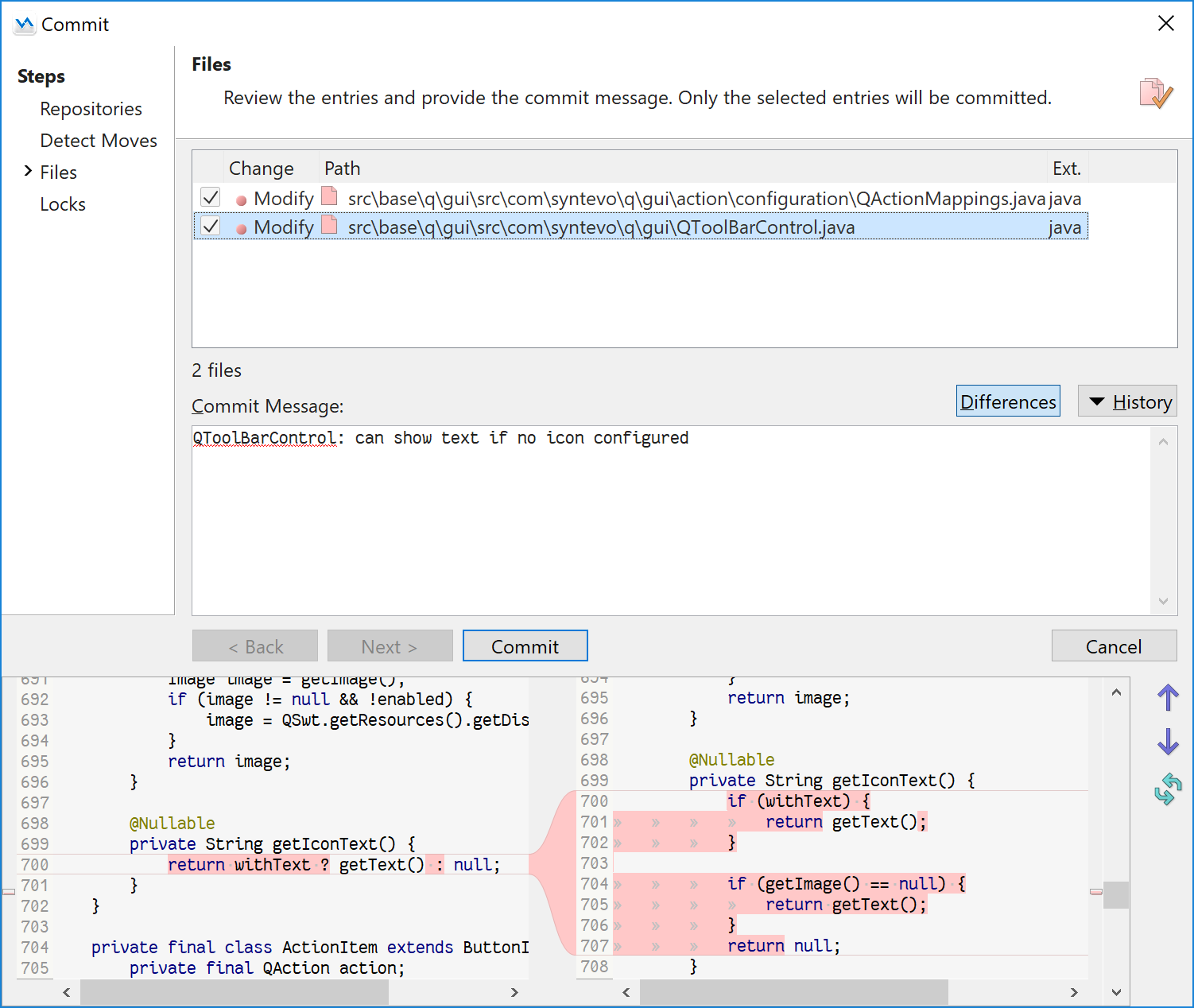Select the Repositories step
The width and height of the screenshot is (1194, 1008).
coord(91,109)
